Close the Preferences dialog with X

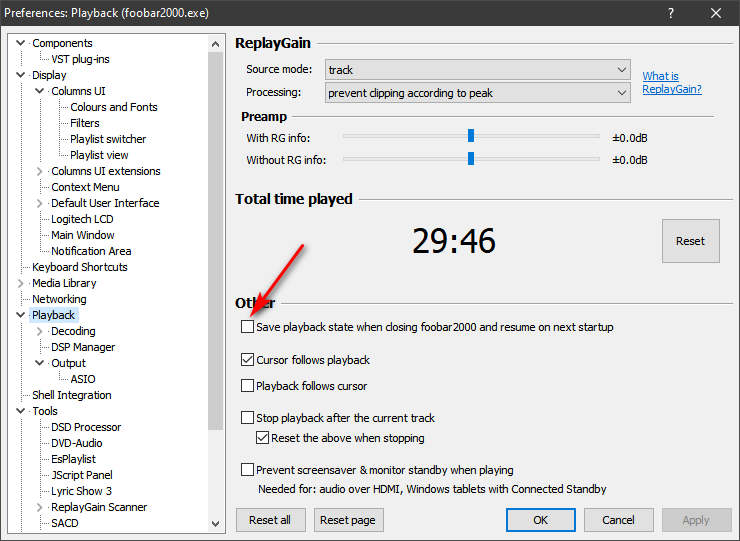coord(716,13)
